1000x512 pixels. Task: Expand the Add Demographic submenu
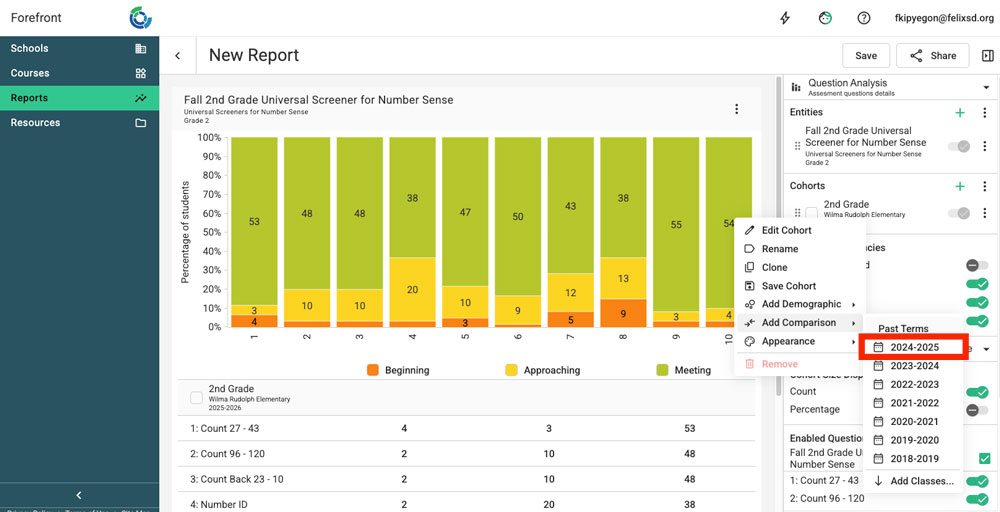pyautogui.click(x=801, y=304)
